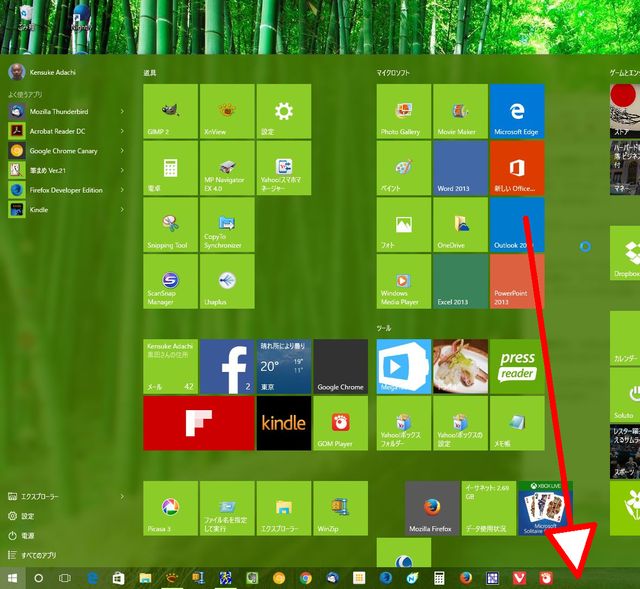Open the メモ帳 notepad tile
The image size is (640, 589).
point(517,423)
